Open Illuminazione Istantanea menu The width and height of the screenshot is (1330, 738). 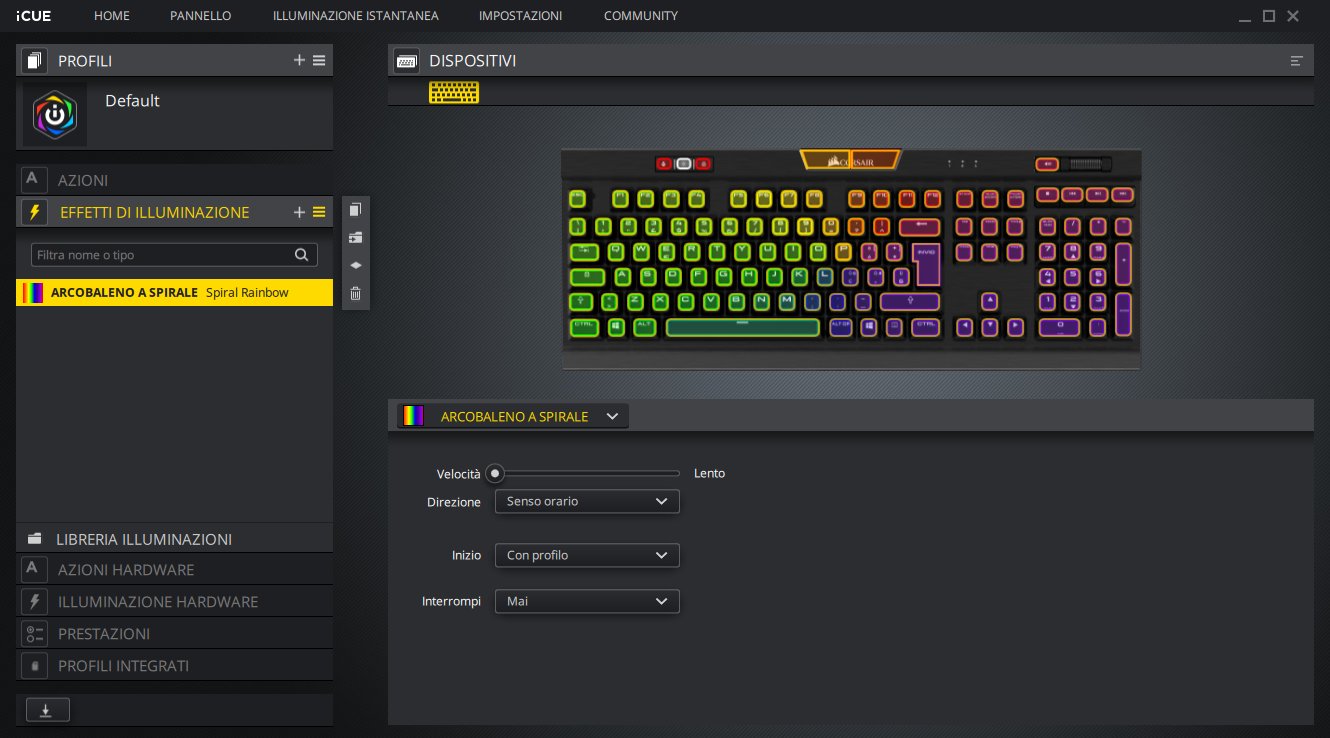point(355,16)
